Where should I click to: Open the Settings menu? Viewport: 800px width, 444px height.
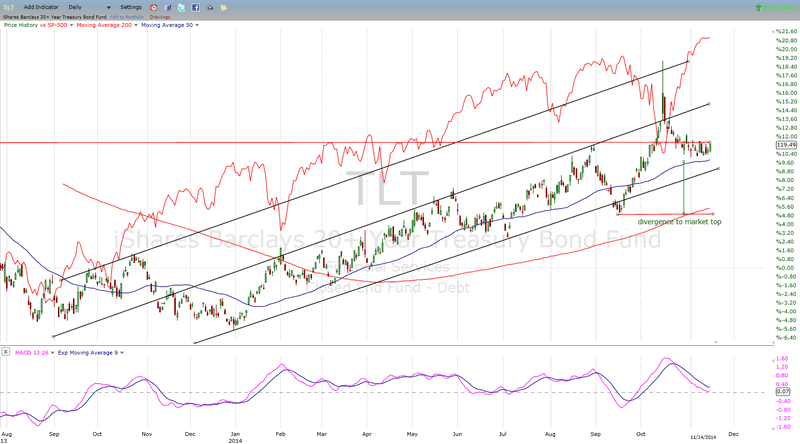tap(131, 7)
